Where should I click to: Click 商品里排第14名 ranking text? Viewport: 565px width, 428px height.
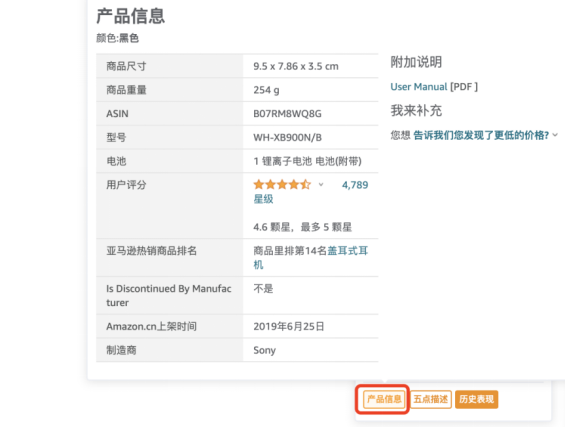(290, 251)
